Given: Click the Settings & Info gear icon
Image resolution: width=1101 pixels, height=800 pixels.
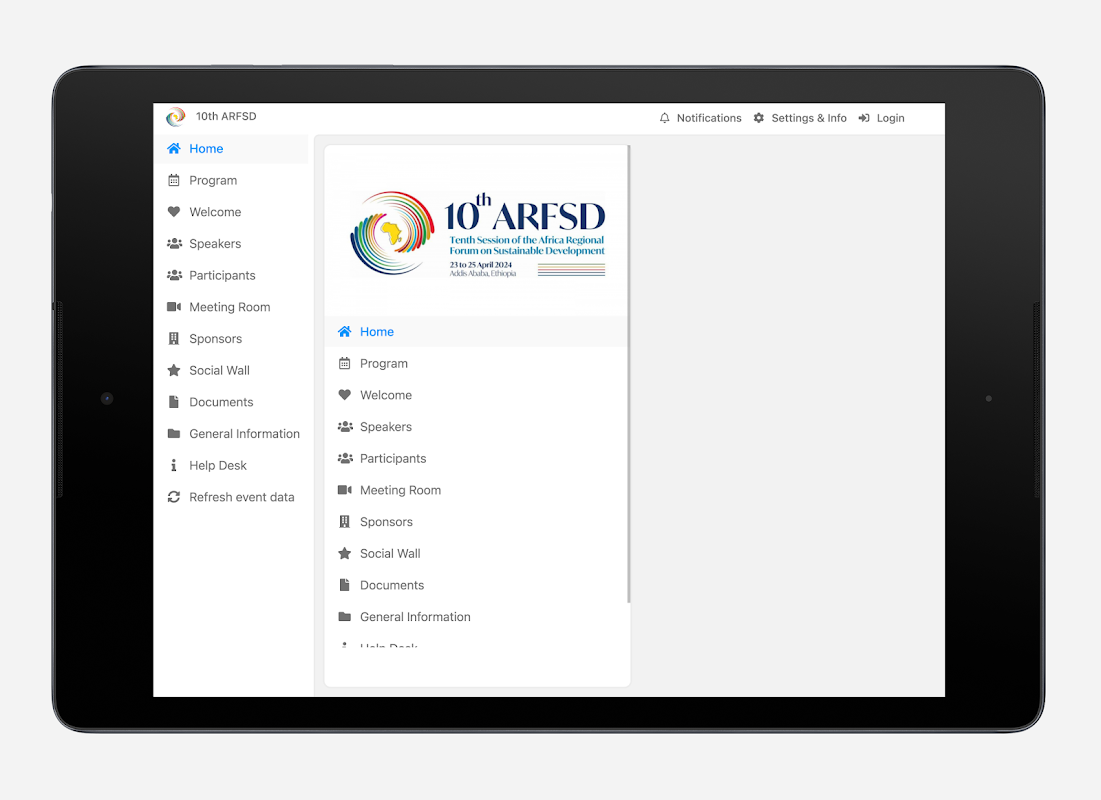Looking at the screenshot, I should point(758,118).
